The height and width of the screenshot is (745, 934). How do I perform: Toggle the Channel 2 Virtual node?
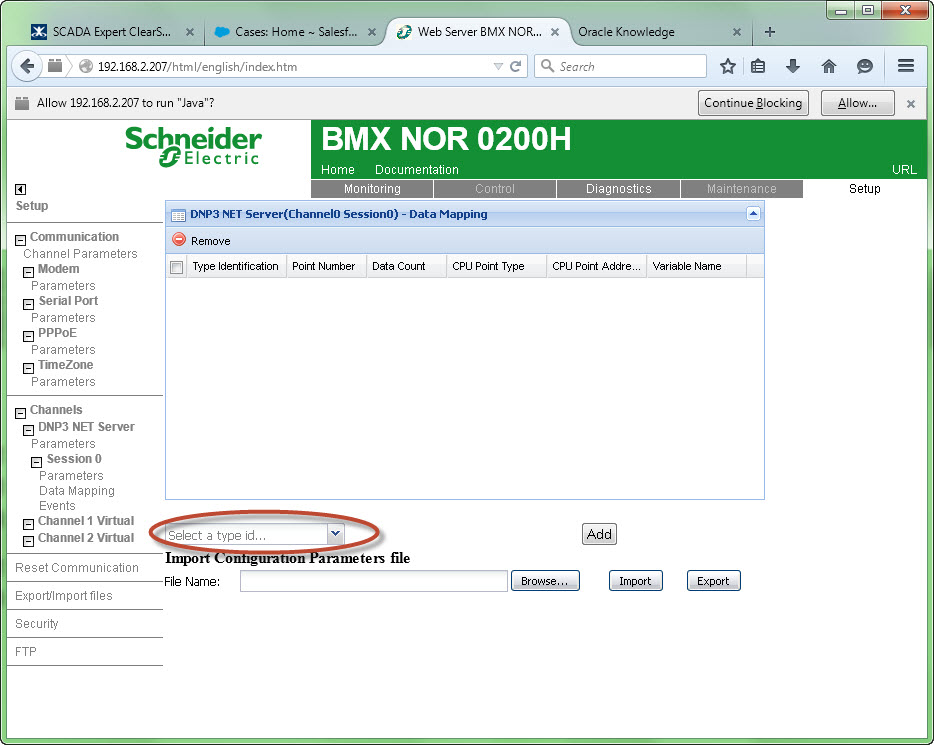tap(28, 541)
